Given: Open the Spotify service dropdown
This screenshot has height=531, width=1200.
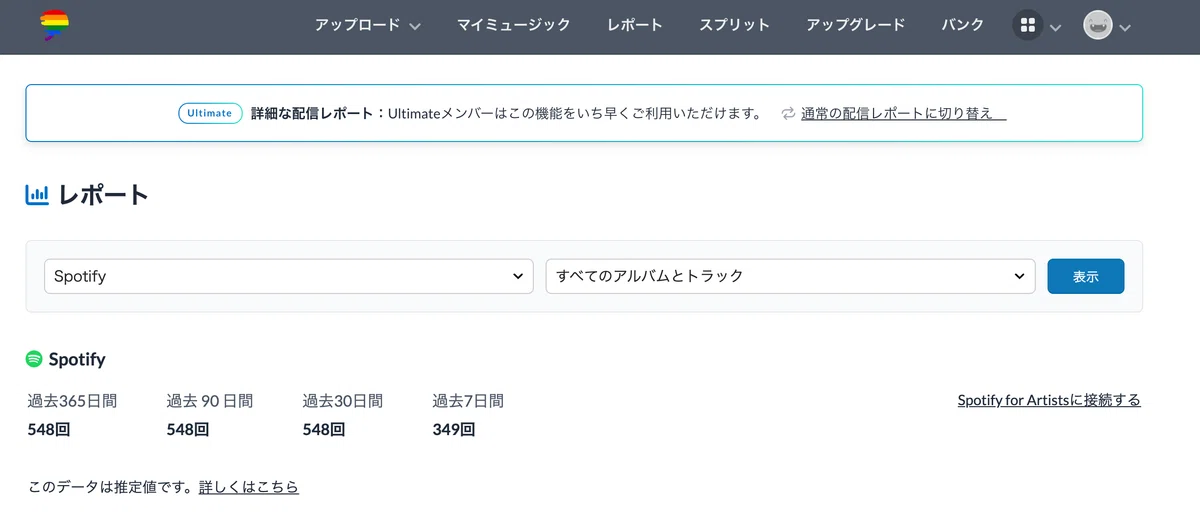Looking at the screenshot, I should [x=289, y=276].
